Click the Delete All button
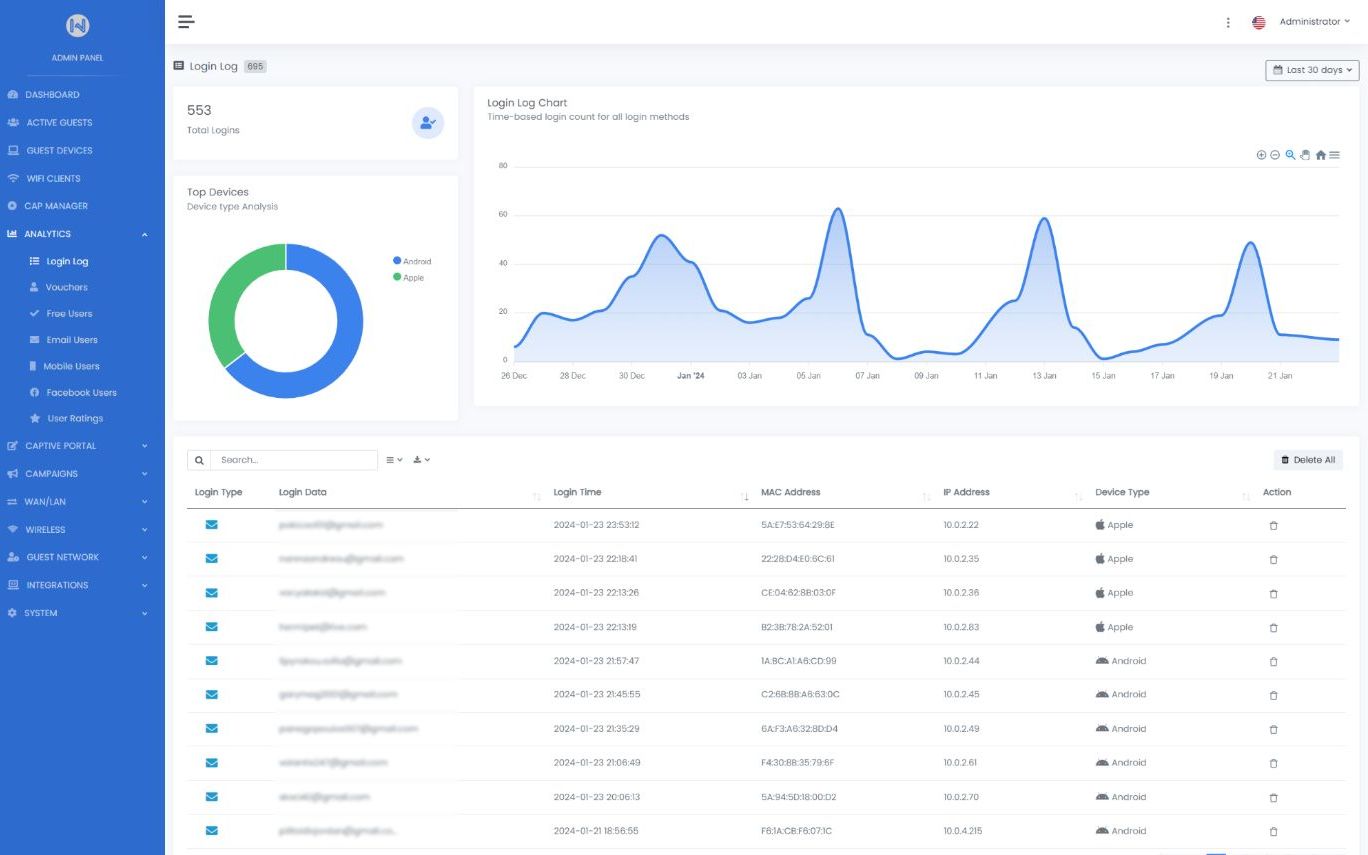Viewport: 1368px width, 855px height. click(x=1308, y=460)
